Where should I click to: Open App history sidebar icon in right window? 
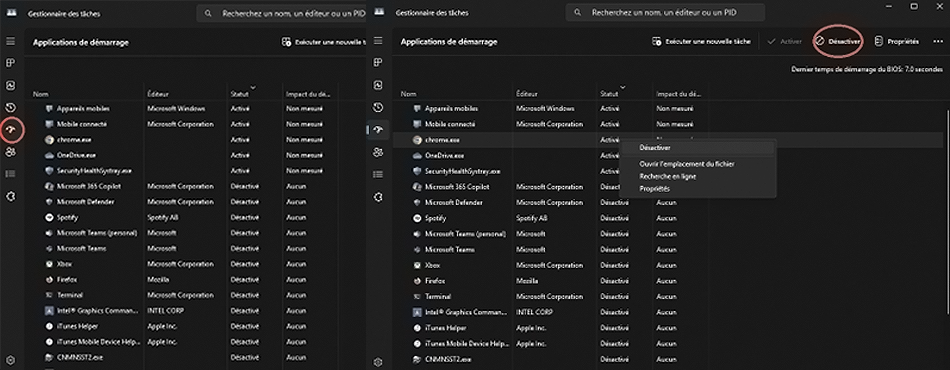point(378,108)
